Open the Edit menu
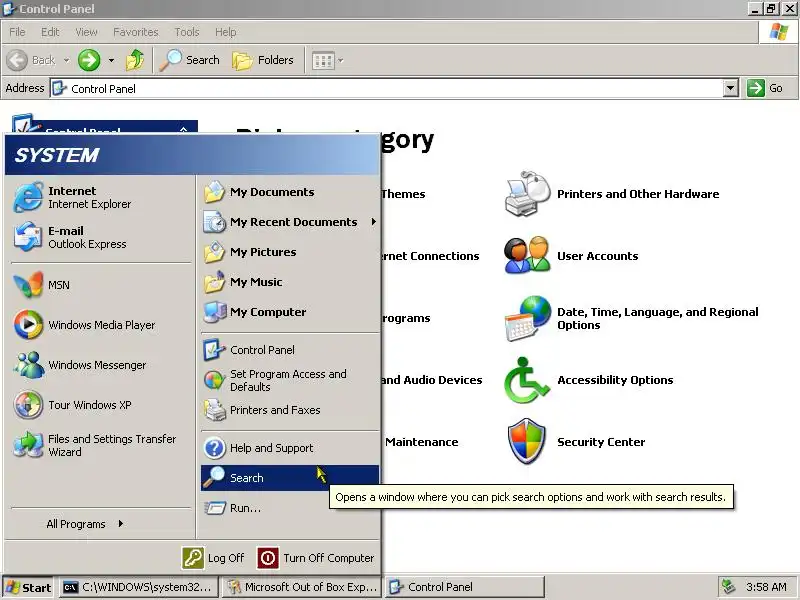Screen dimensions: 800x600 (50, 32)
